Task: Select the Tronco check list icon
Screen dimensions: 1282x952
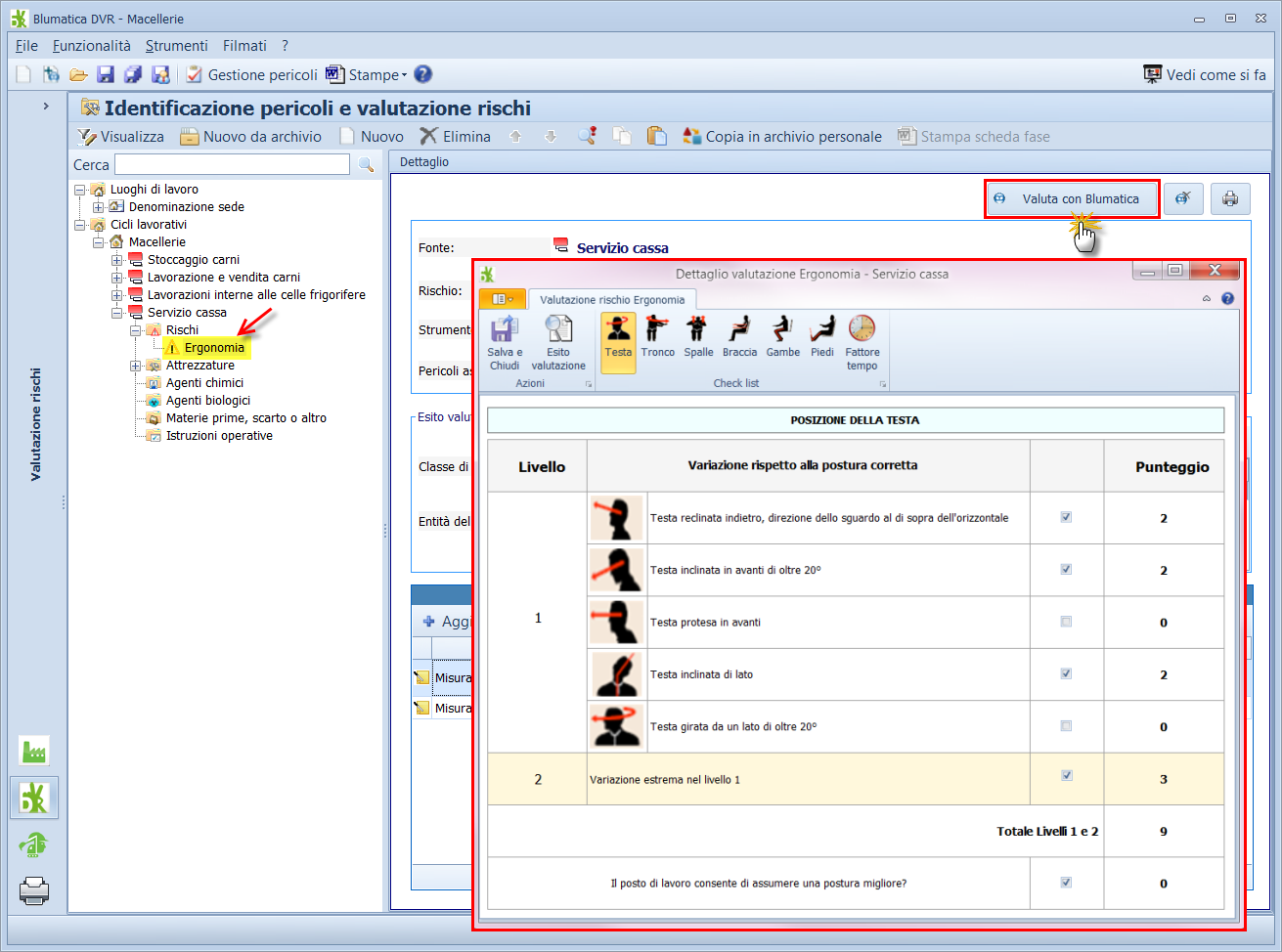Action: coord(657,337)
